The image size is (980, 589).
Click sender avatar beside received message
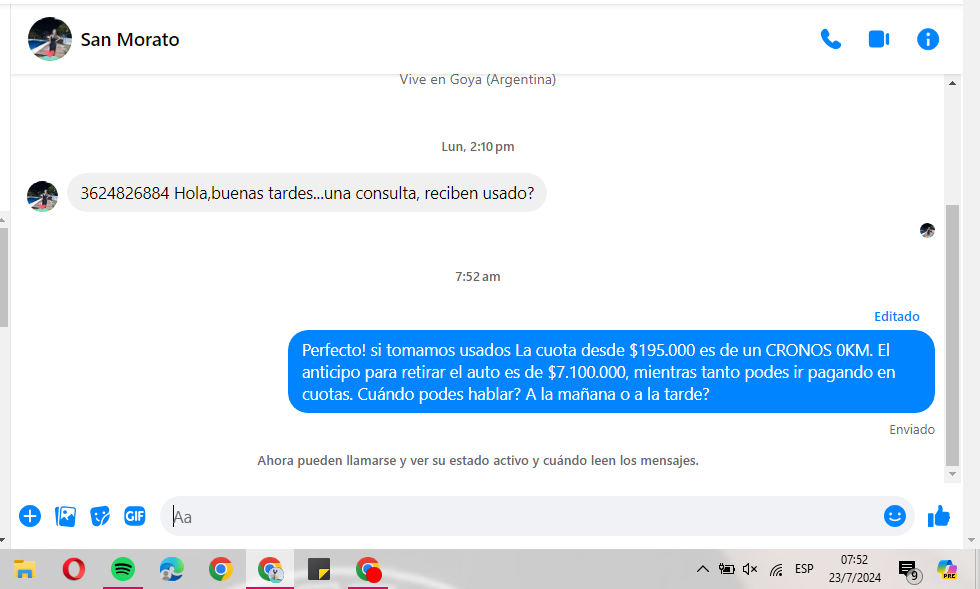42,196
